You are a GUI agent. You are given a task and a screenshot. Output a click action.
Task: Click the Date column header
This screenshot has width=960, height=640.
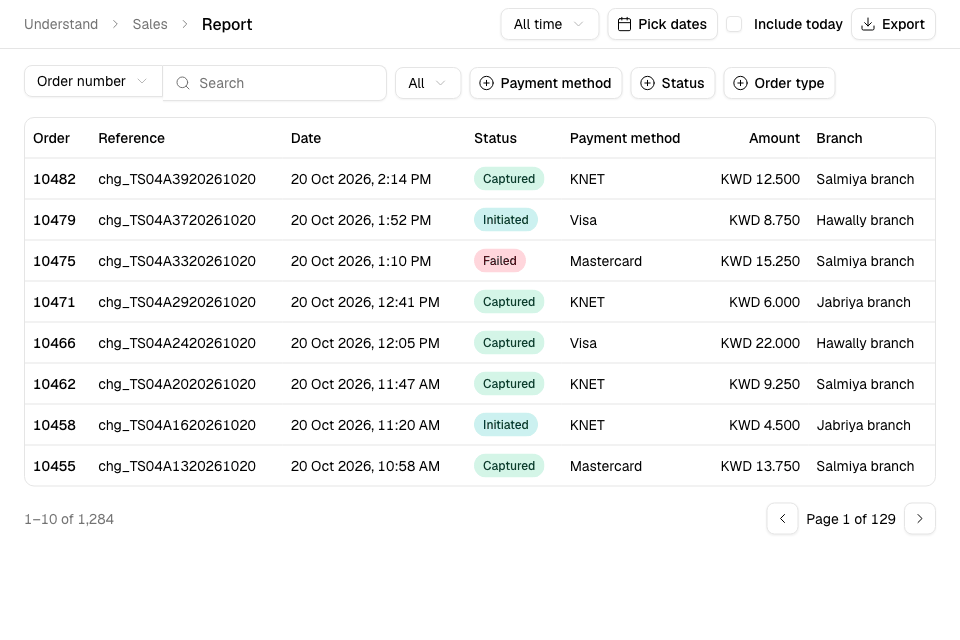pyautogui.click(x=306, y=138)
